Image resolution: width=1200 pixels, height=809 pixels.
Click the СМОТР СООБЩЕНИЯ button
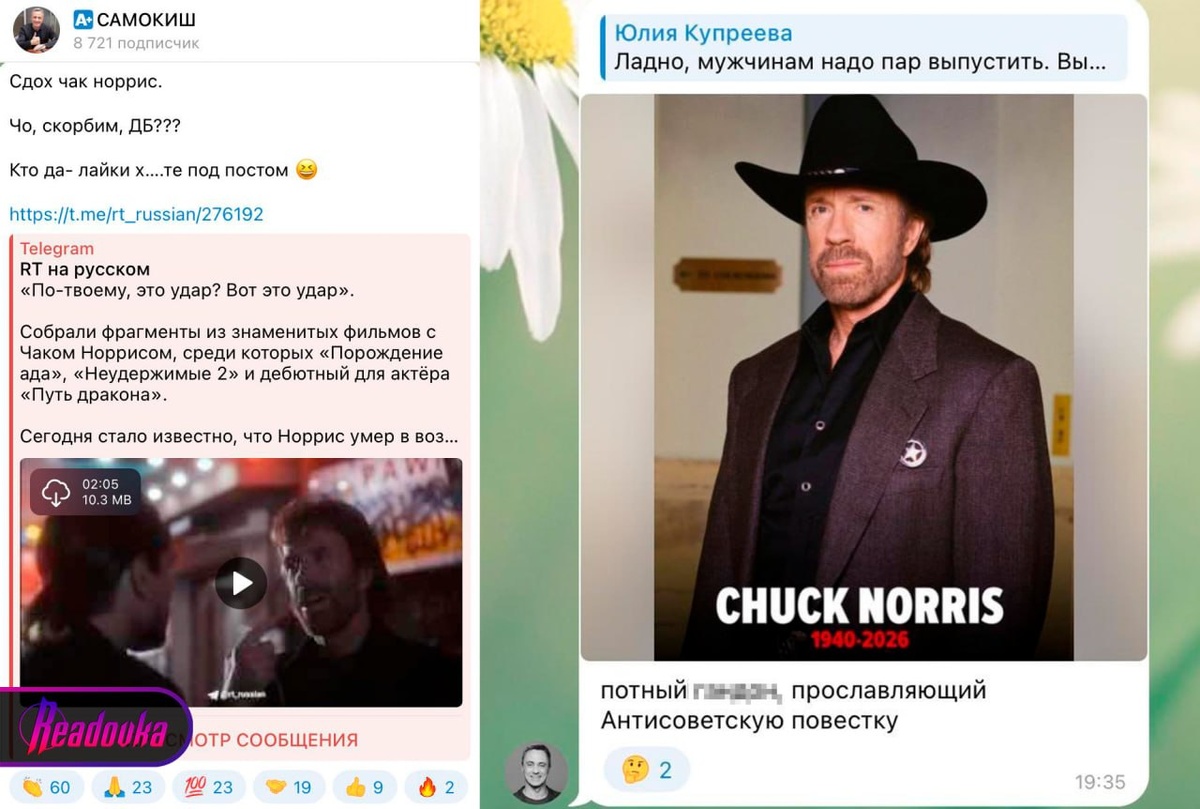coord(260,740)
